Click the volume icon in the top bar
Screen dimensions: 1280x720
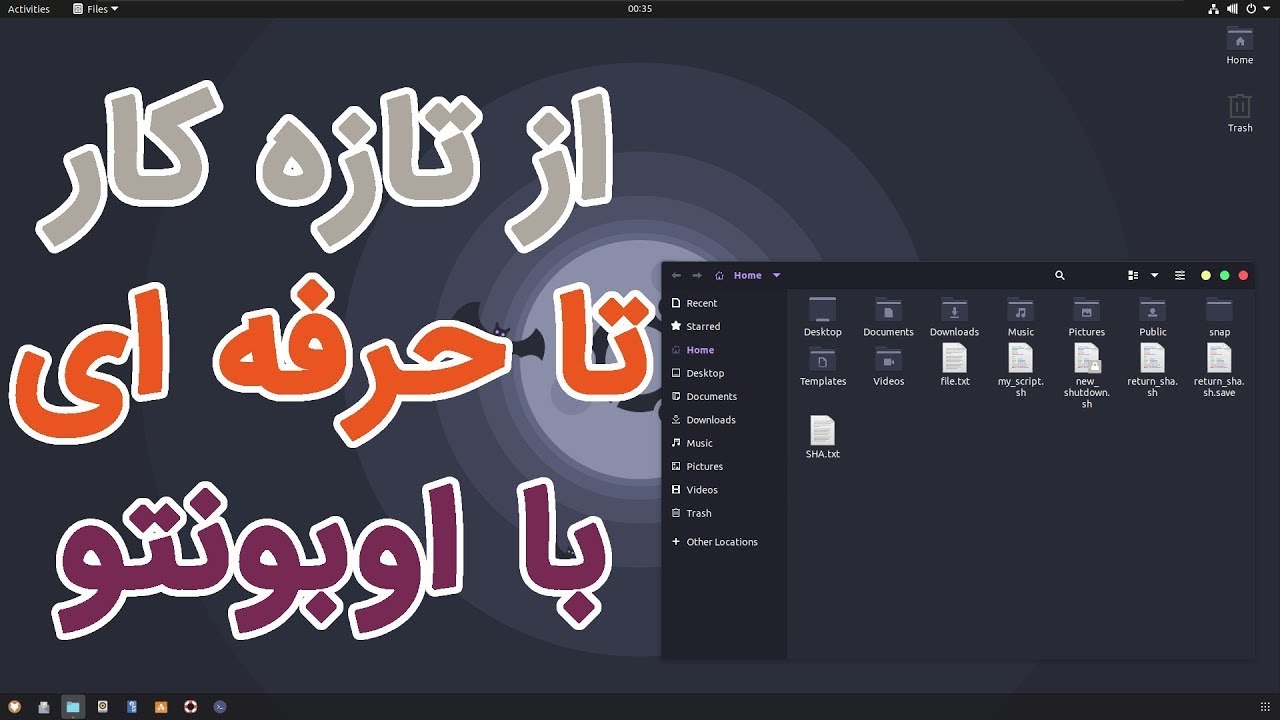1232,9
